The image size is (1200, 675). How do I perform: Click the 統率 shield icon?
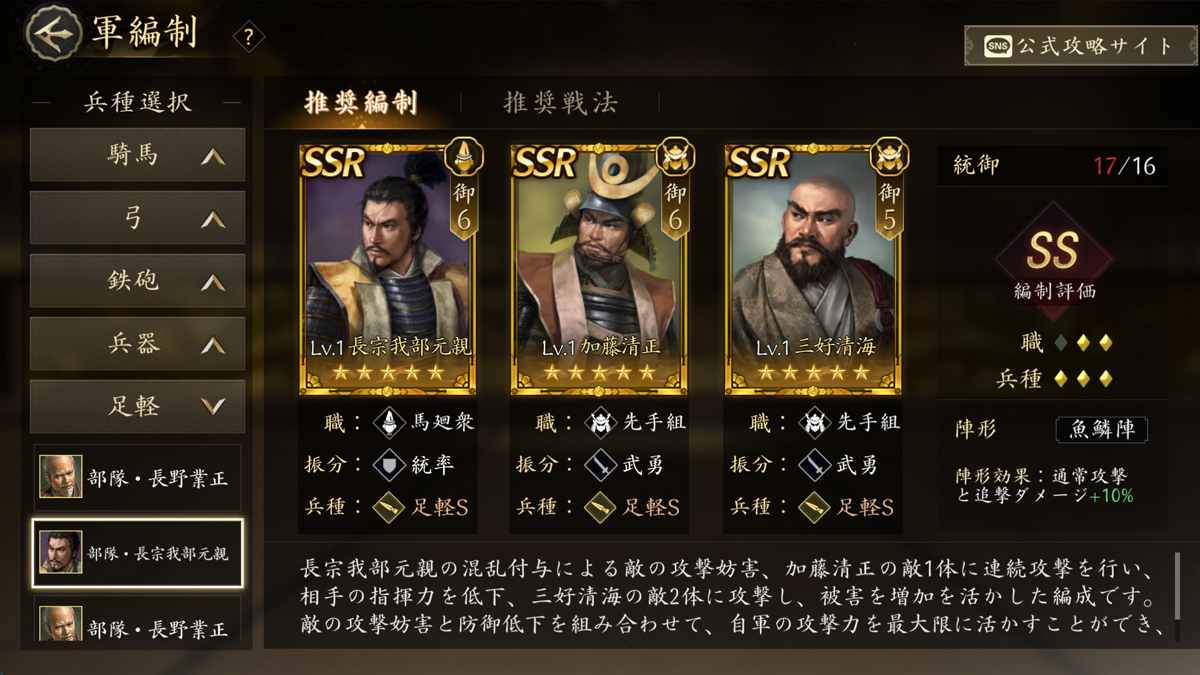point(390,465)
